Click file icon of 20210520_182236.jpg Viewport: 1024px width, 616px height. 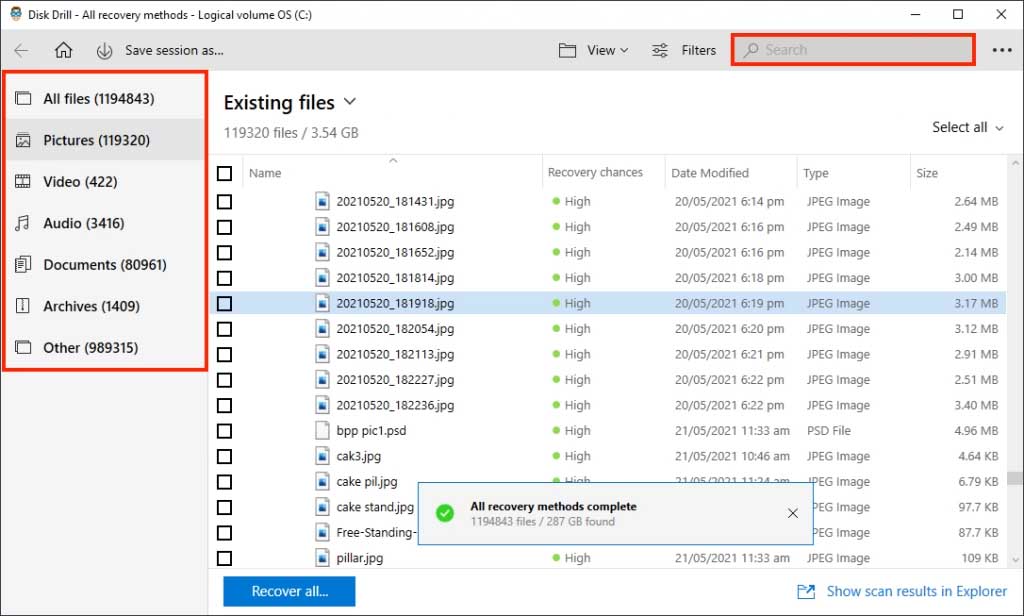click(322, 405)
